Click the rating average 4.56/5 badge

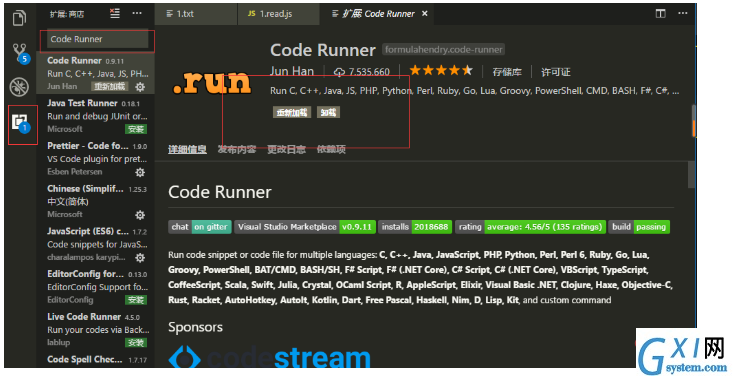tap(530, 227)
